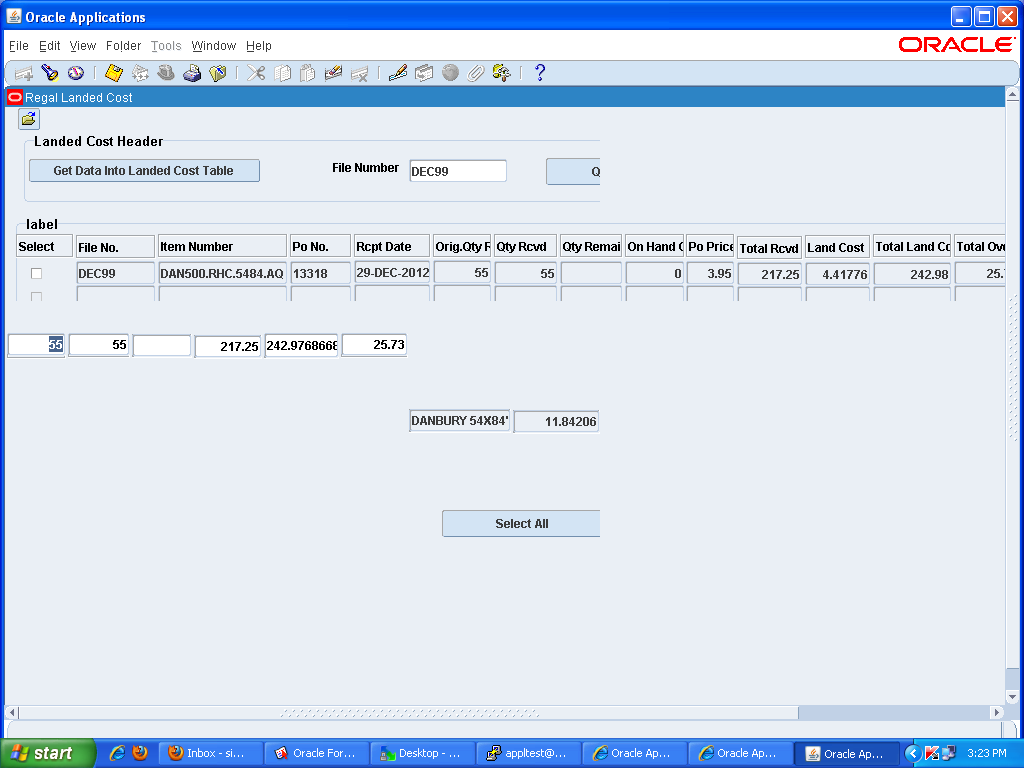Click the Next Step toolbar icon
1024x768 pixels.
(x=140, y=73)
